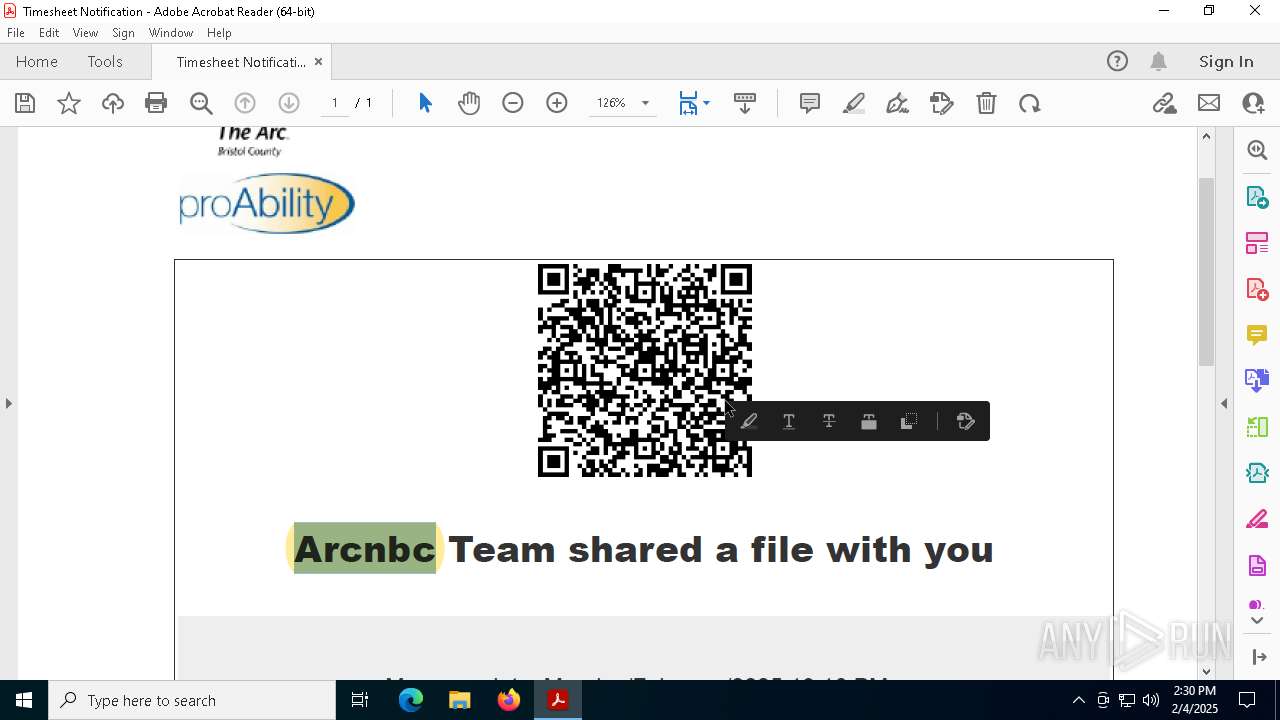Open the notifications bell
This screenshot has width=1280, height=720.
pyautogui.click(x=1159, y=61)
